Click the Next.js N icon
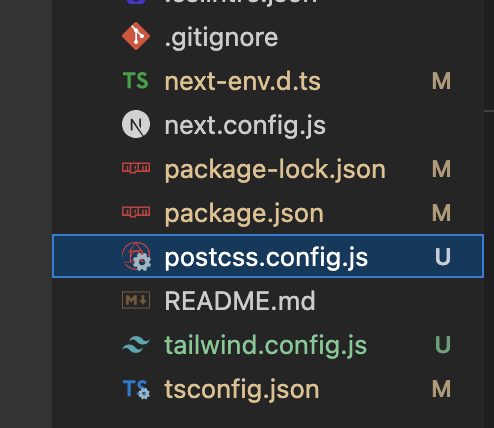The height and width of the screenshot is (428, 494). click(x=136, y=124)
